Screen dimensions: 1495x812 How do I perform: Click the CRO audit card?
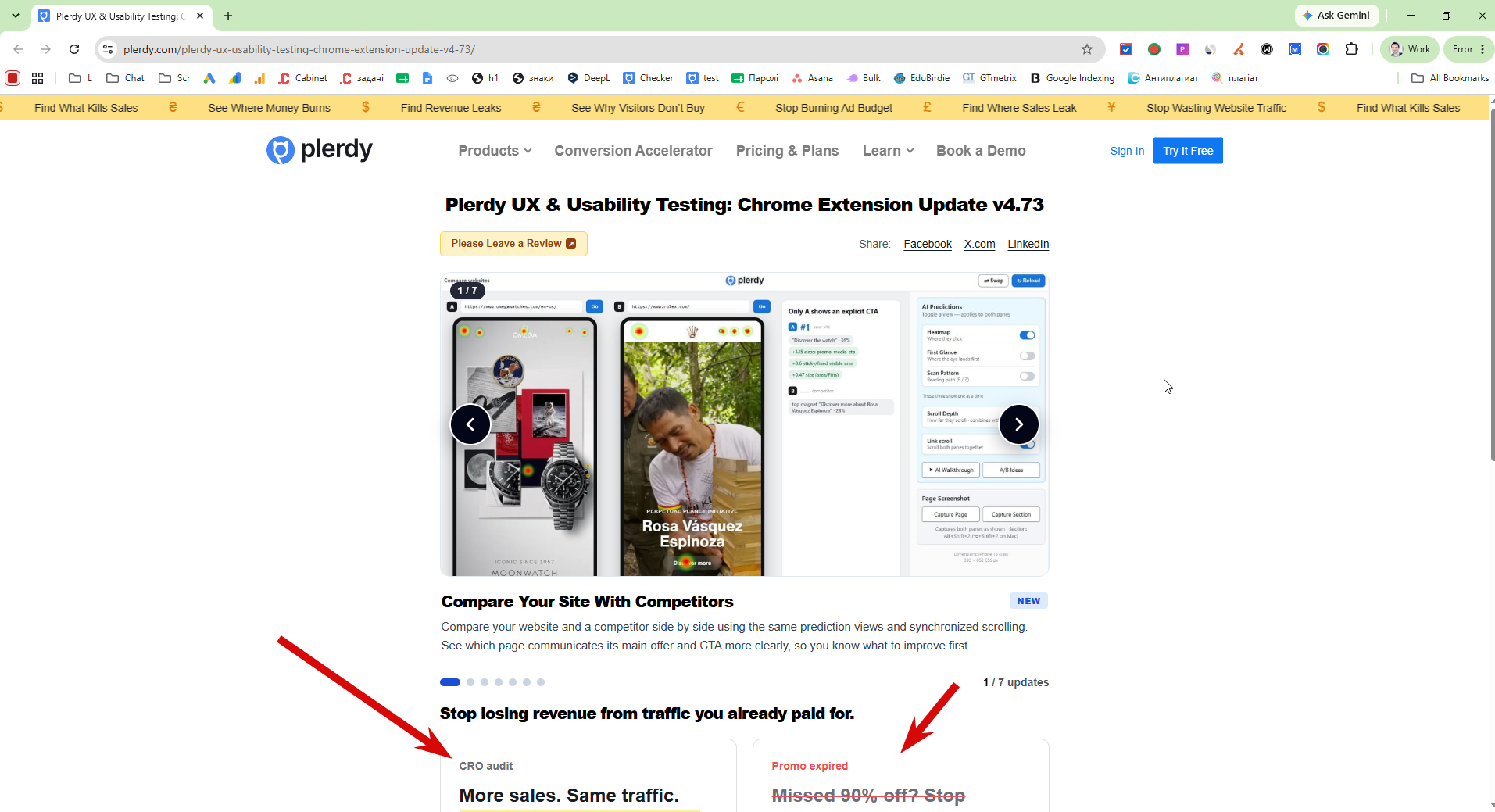tap(588, 775)
